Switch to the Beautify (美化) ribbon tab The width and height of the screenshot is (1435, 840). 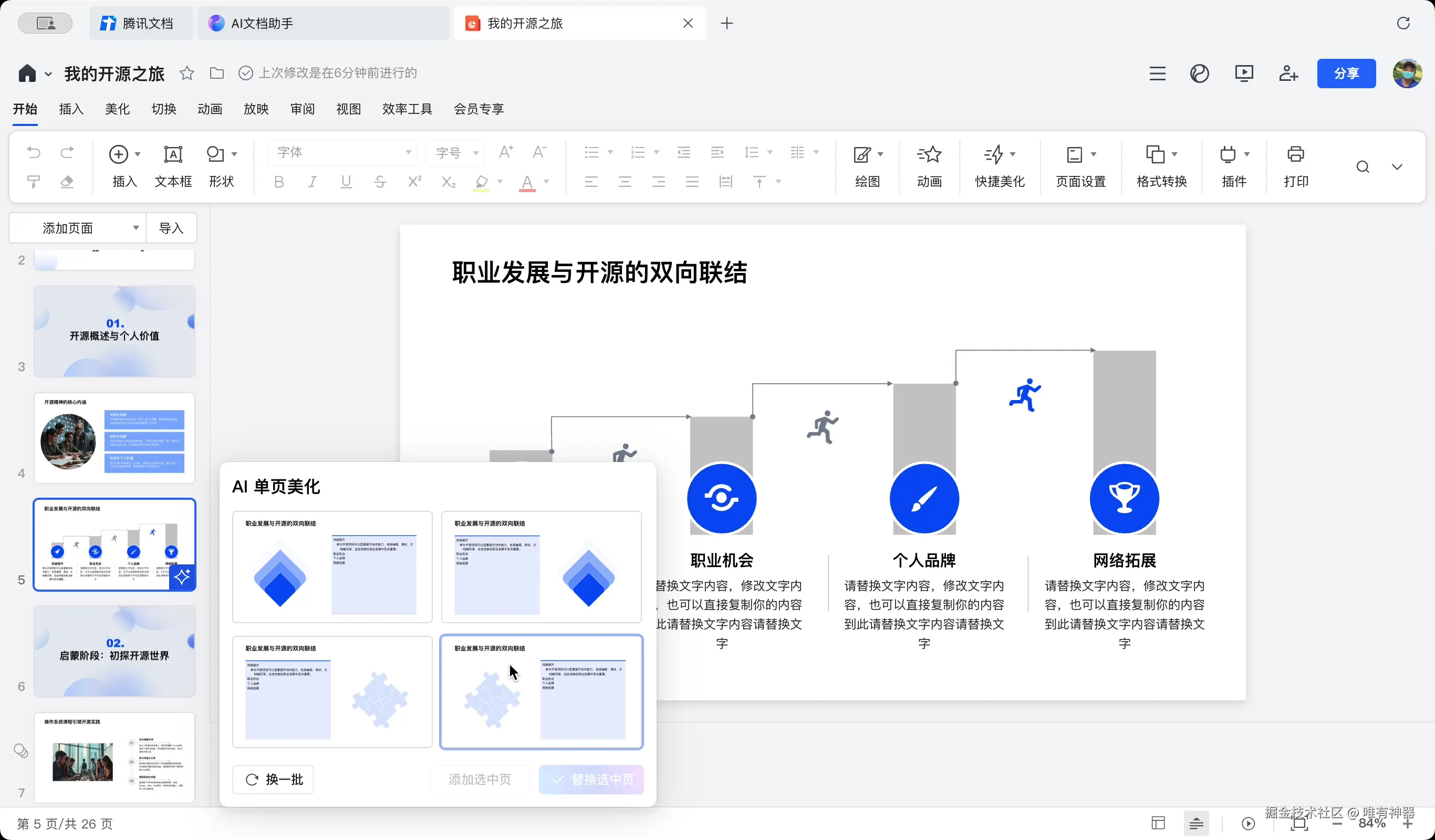pos(117,109)
